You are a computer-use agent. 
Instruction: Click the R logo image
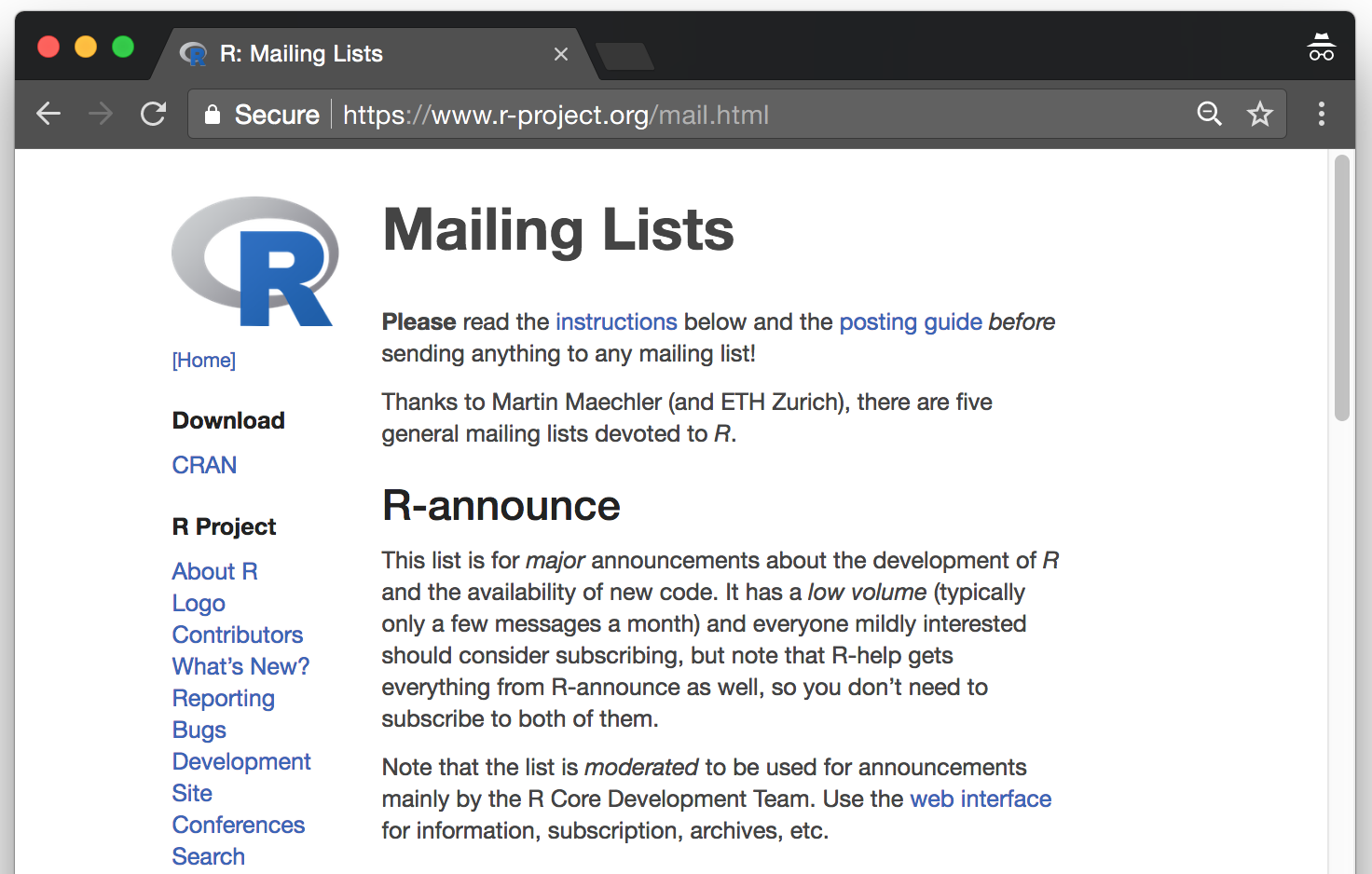click(254, 261)
